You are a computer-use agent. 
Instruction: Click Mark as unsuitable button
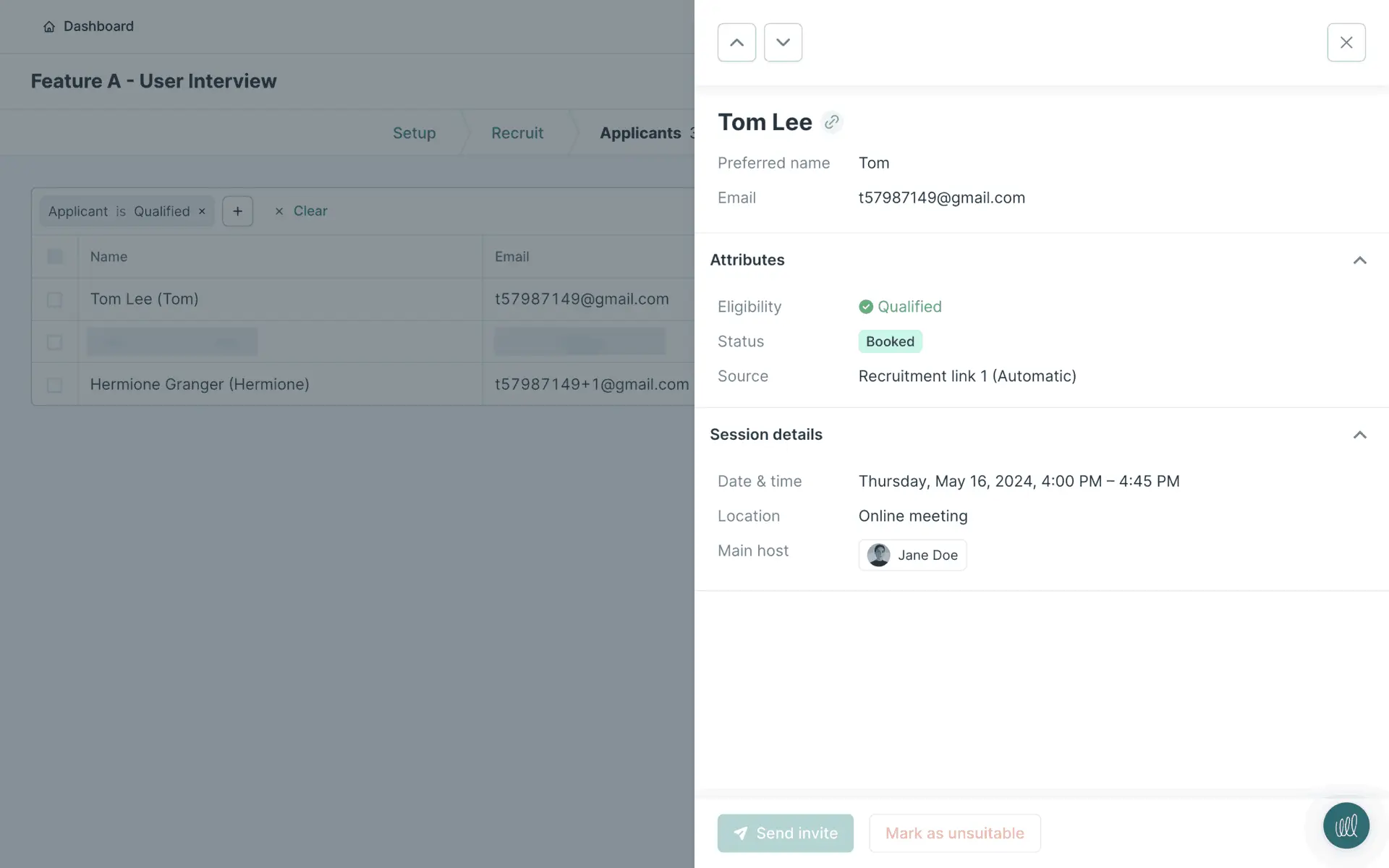point(954,833)
